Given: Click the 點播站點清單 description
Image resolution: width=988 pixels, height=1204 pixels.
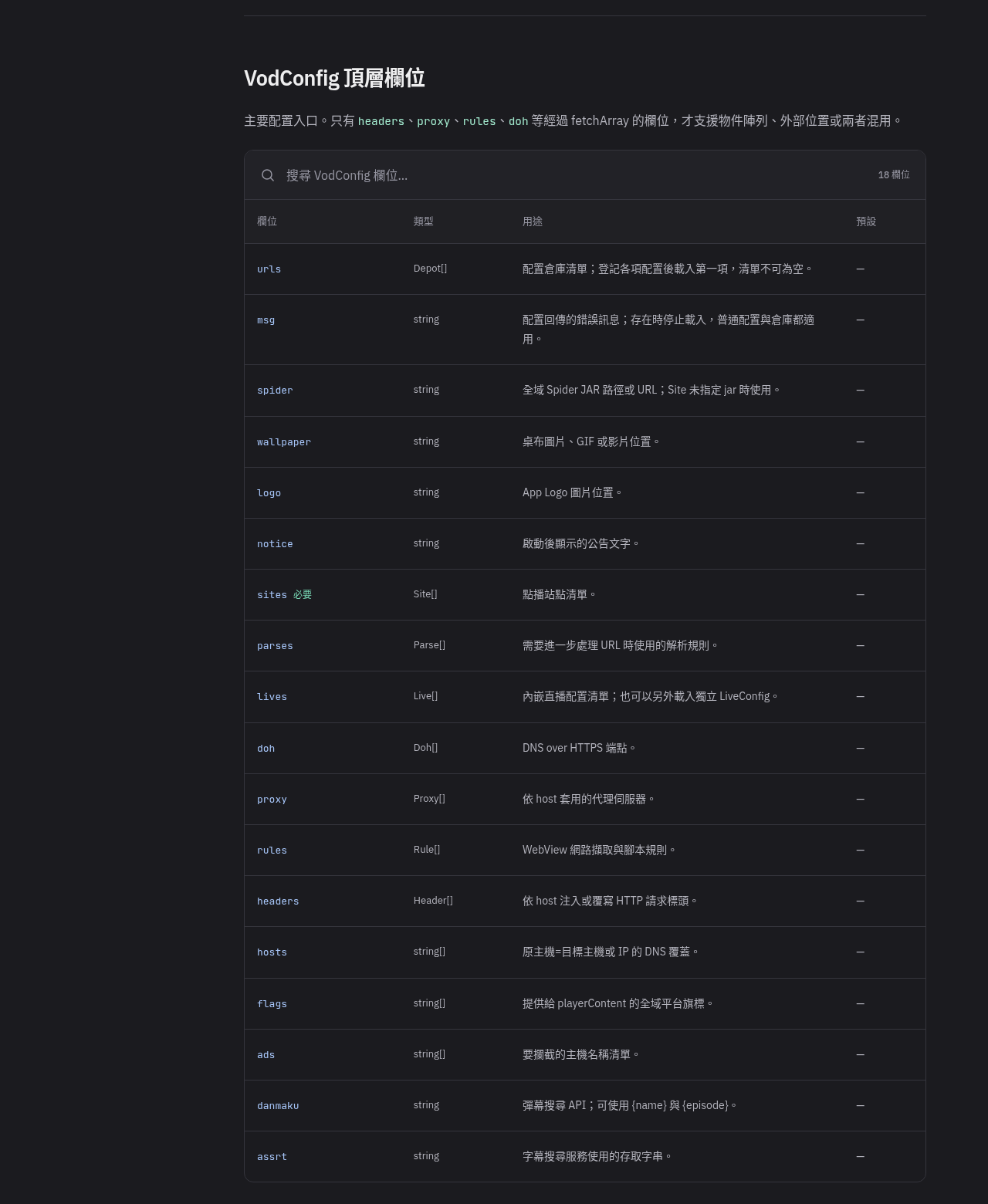Looking at the screenshot, I should [559, 594].
